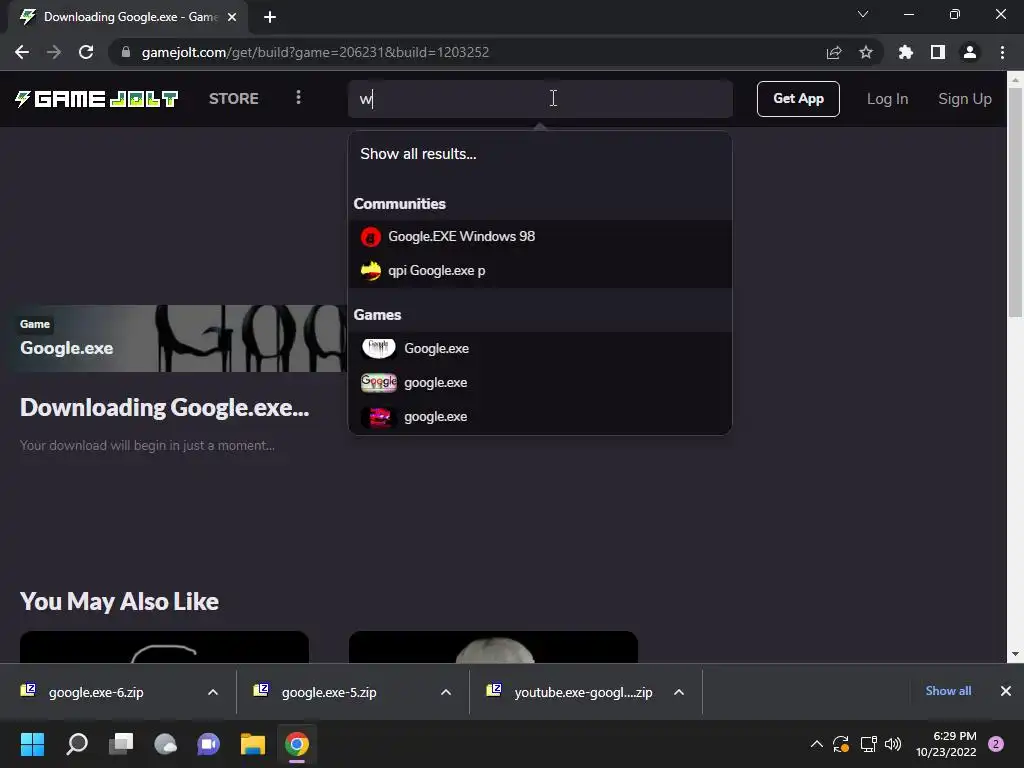View site information via the lock icon
This screenshot has height=768, width=1024.
pos(126,52)
